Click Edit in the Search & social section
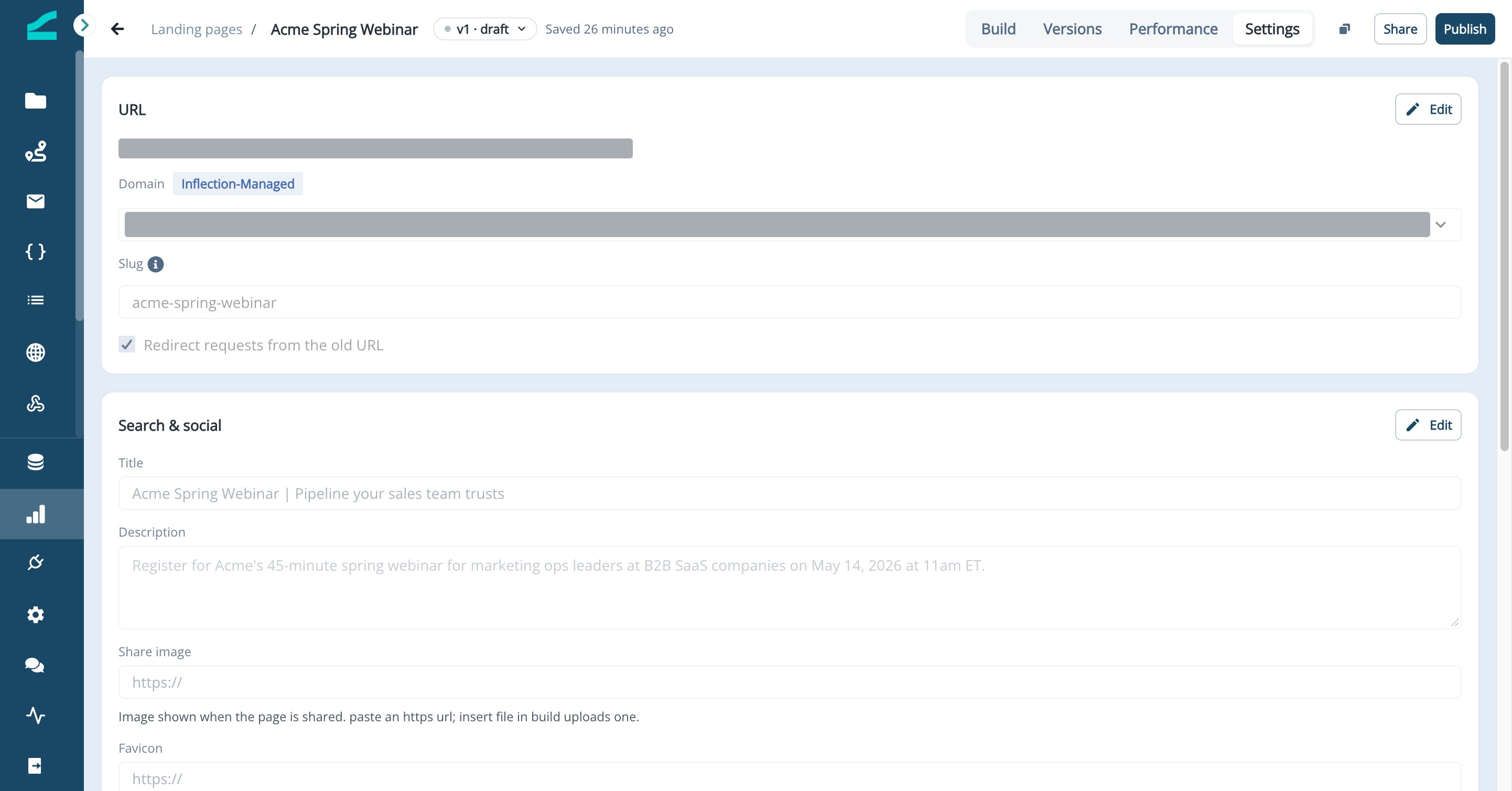Image resolution: width=1512 pixels, height=791 pixels. (1428, 424)
